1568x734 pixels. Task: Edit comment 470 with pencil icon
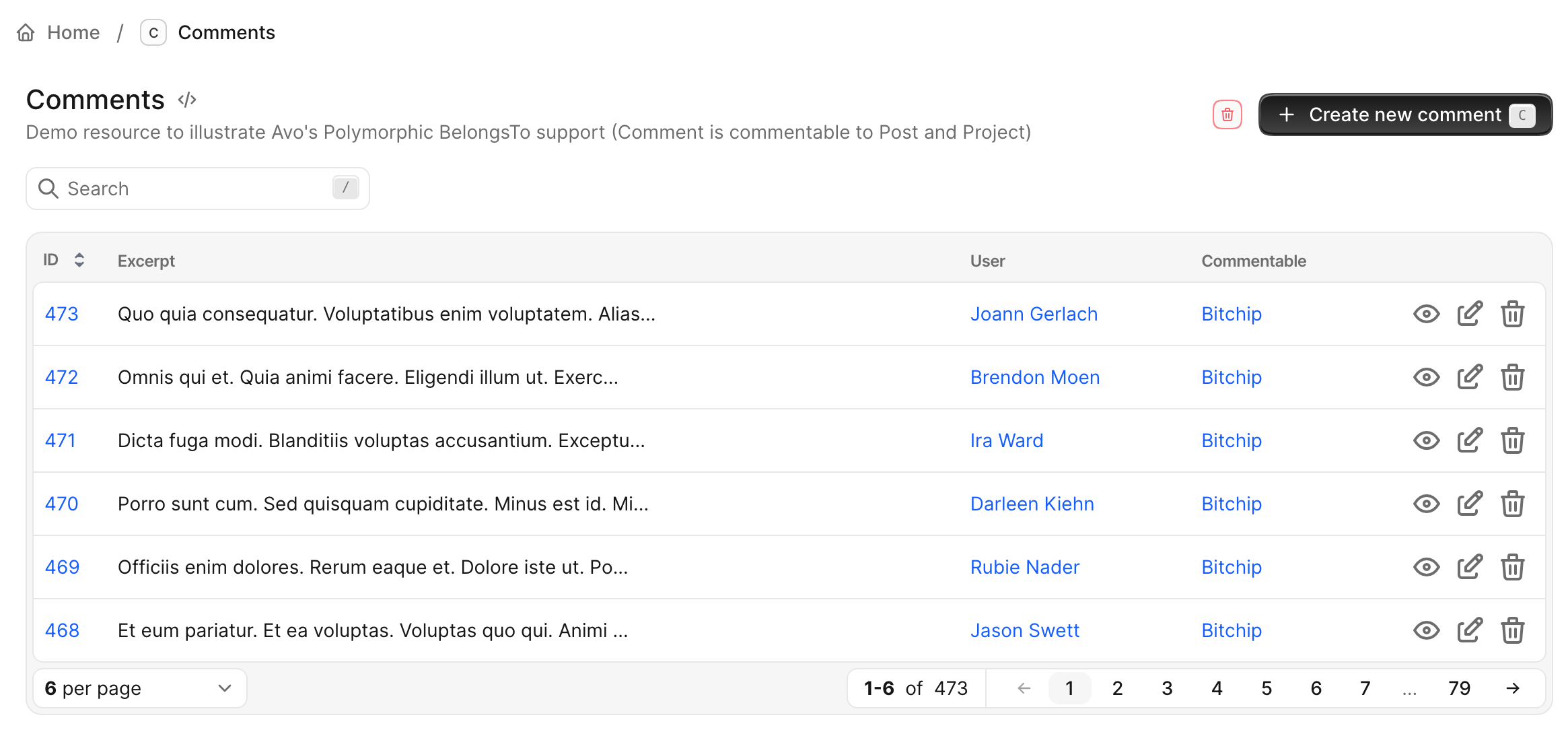tap(1470, 504)
